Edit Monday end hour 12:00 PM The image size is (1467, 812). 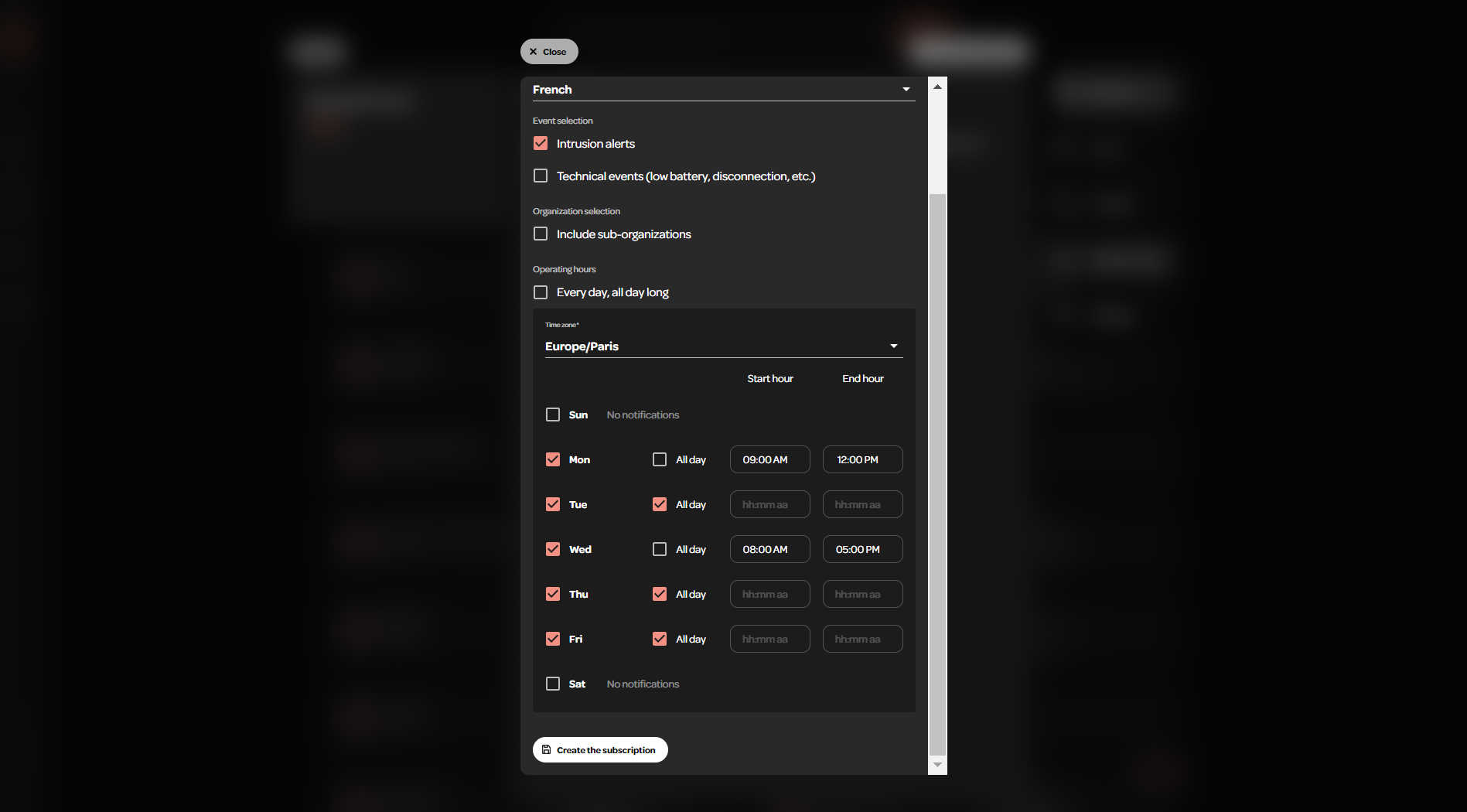pos(862,460)
